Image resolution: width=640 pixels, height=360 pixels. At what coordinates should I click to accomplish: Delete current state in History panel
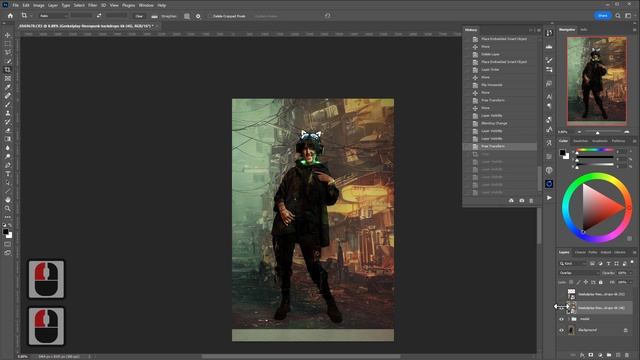click(531, 200)
